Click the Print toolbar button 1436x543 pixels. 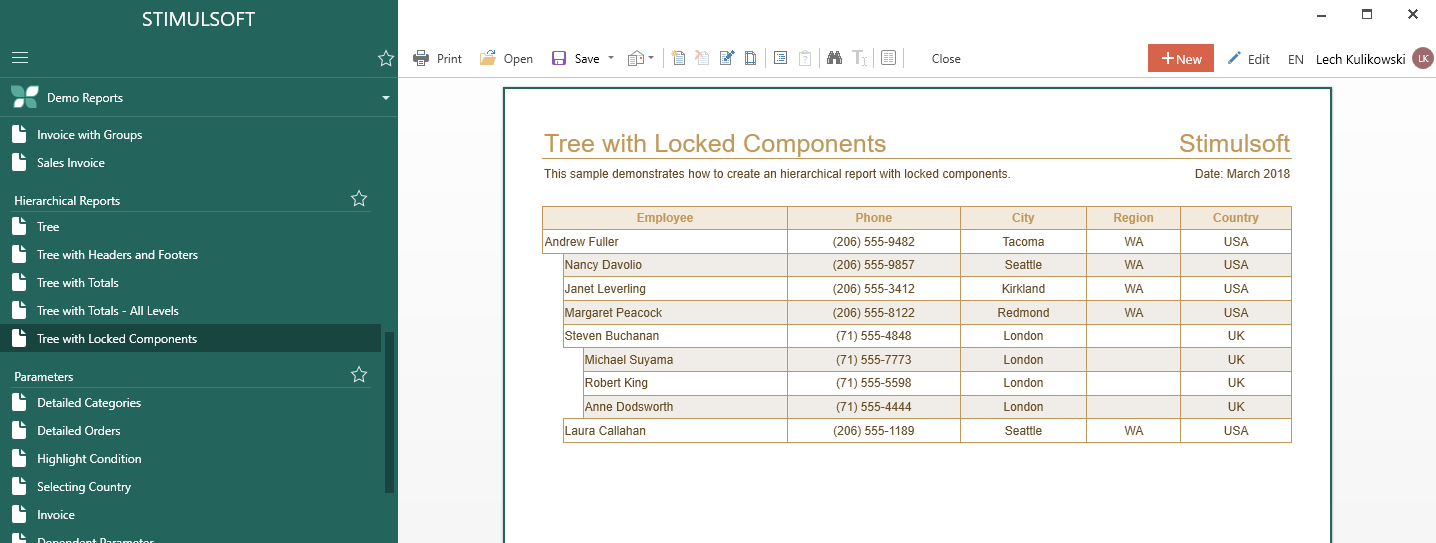click(x=437, y=58)
